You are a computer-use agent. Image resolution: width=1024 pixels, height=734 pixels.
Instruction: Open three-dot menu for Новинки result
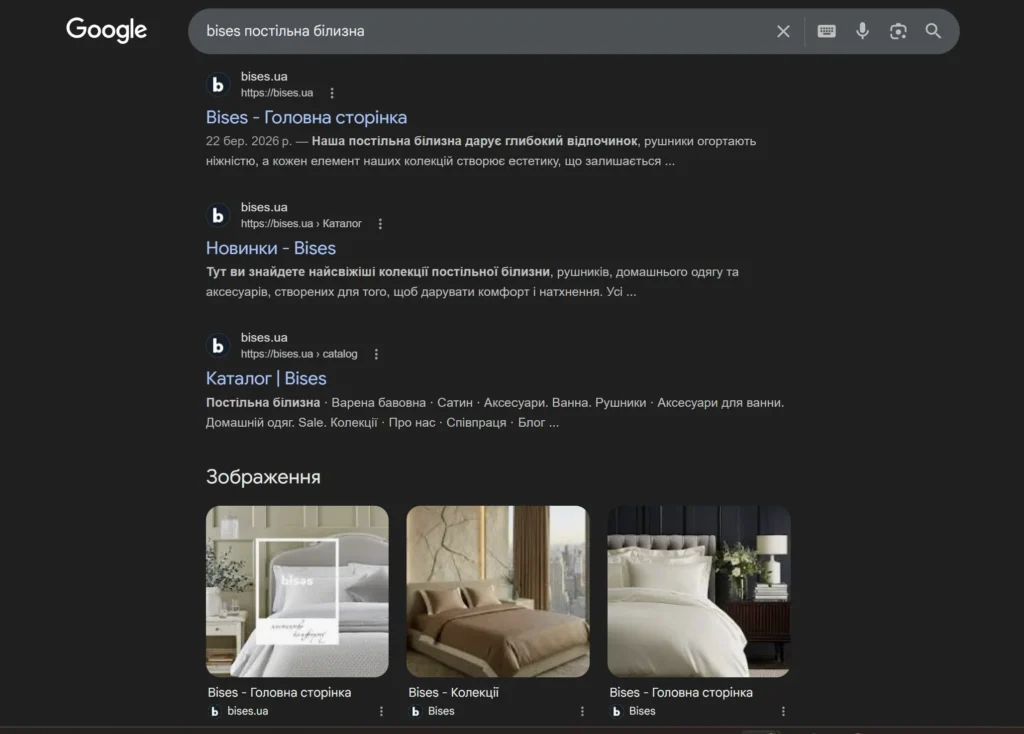click(x=380, y=224)
